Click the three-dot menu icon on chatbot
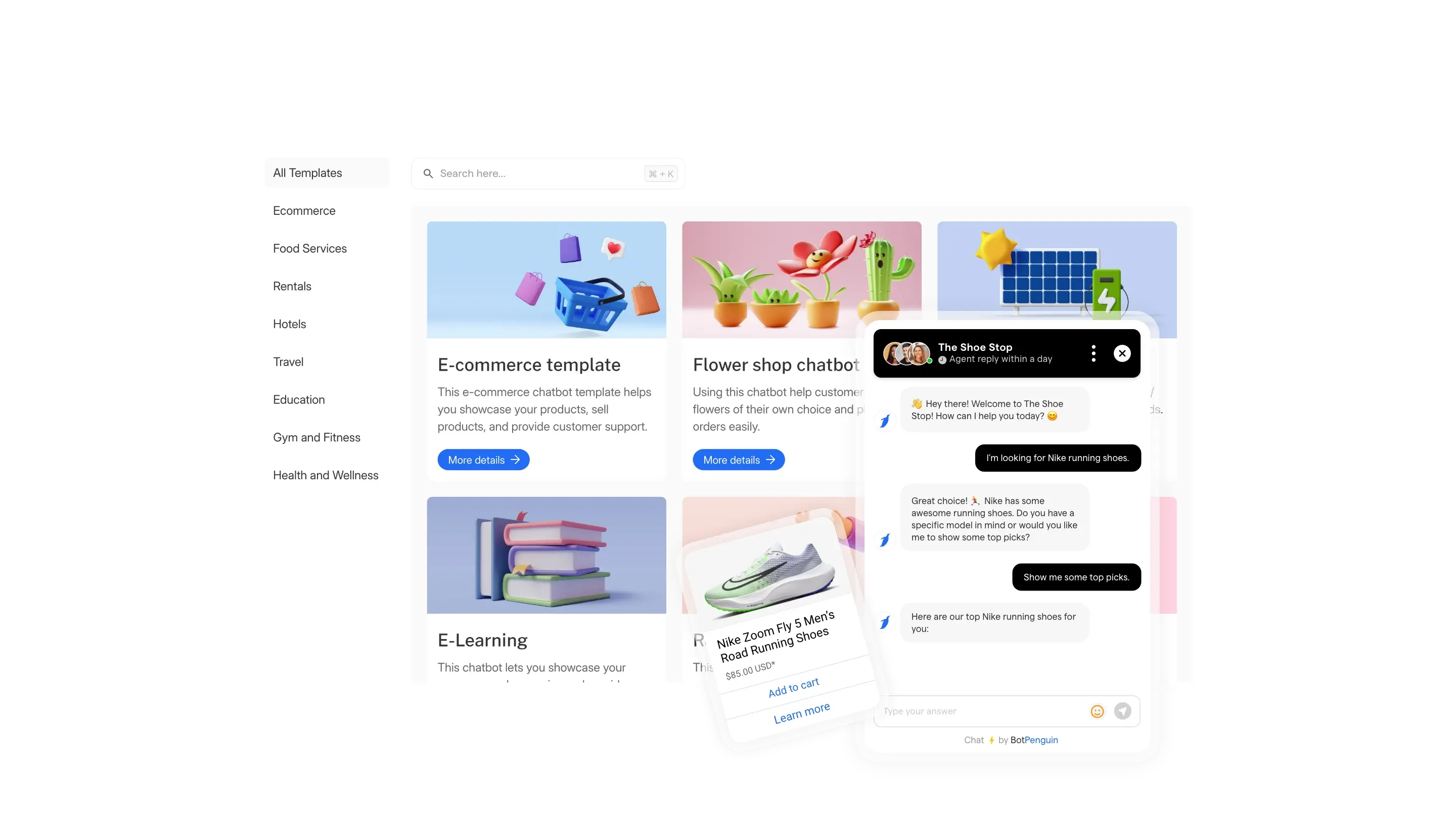Image resolution: width=1456 pixels, height=819 pixels. (1094, 353)
